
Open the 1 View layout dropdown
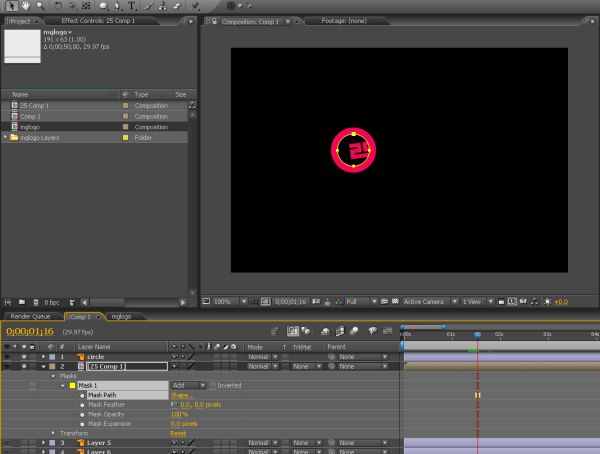pyautogui.click(x=477, y=302)
